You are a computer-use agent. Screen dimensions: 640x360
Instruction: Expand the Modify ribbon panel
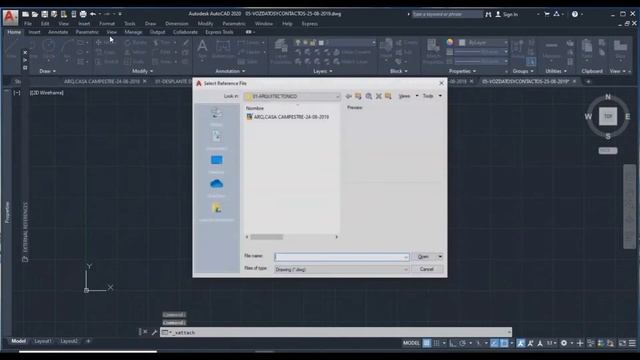142,71
